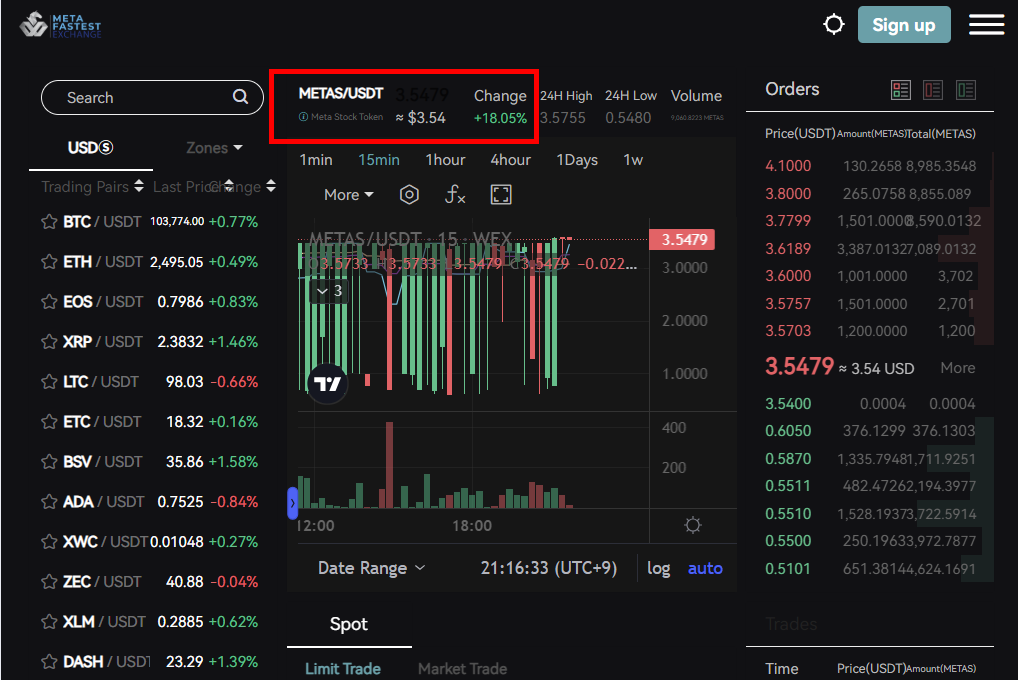Image resolution: width=1018 pixels, height=680 pixels.
Task: Open the hamburger menu
Action: [986, 25]
